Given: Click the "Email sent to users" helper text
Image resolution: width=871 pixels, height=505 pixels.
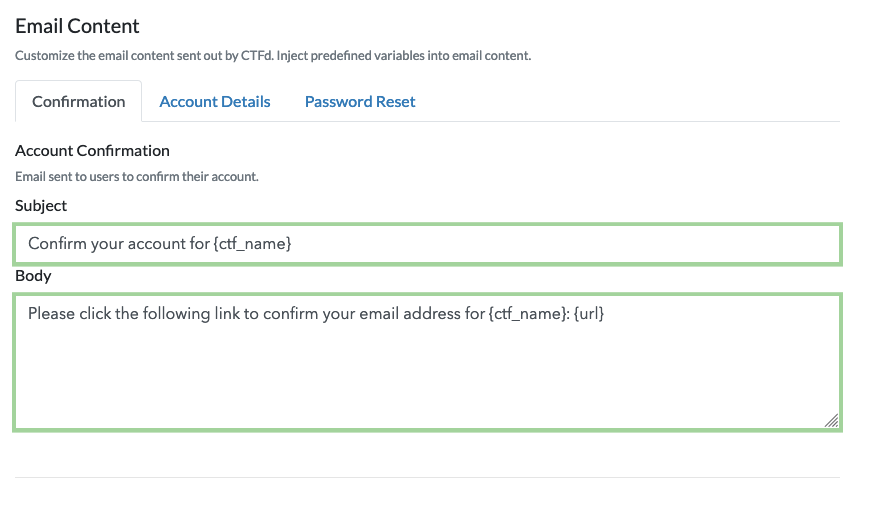Looking at the screenshot, I should click(x=137, y=176).
